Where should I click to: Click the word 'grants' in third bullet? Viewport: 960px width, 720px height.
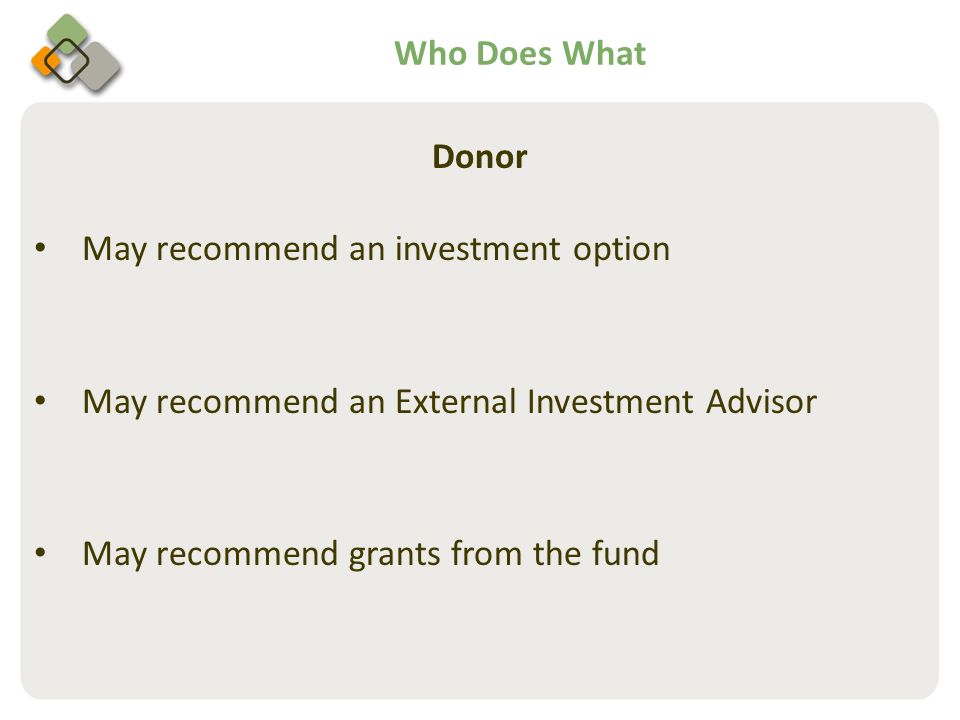point(394,556)
